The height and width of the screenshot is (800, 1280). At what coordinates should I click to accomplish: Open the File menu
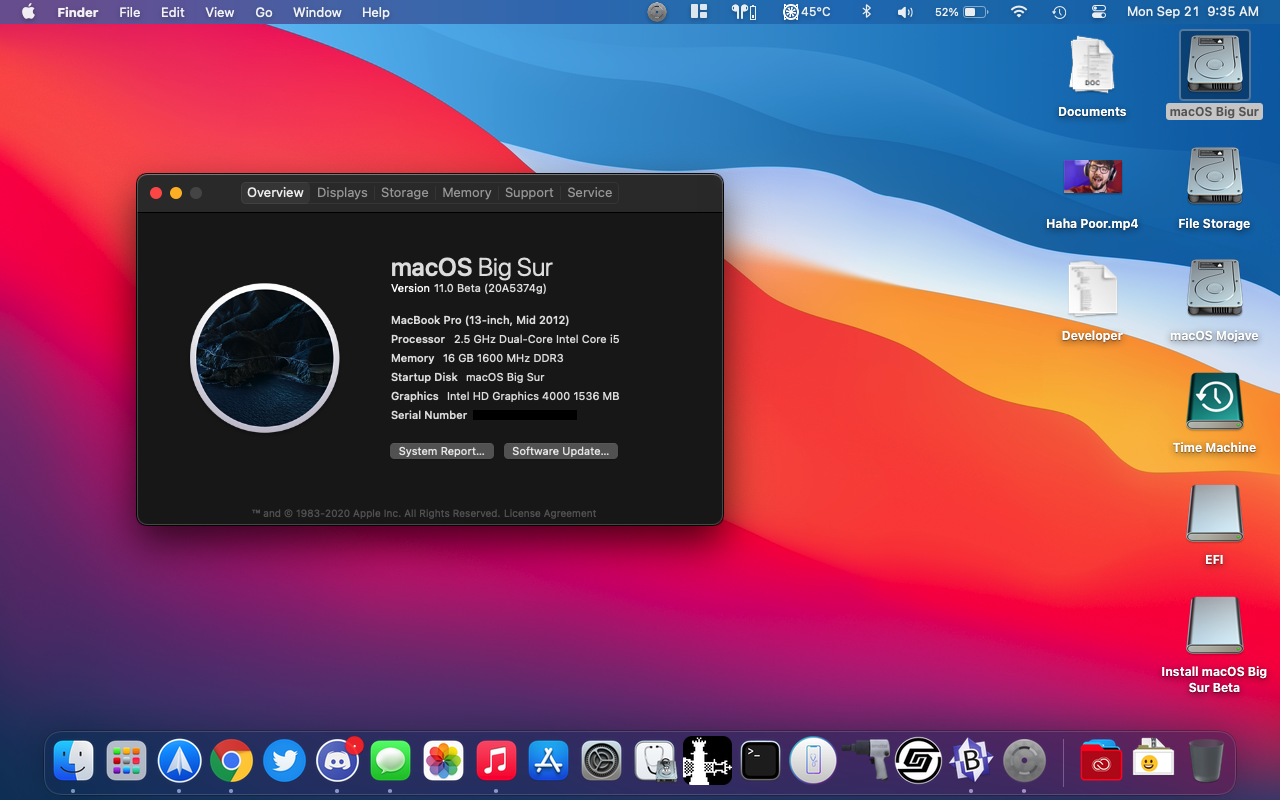tap(129, 12)
